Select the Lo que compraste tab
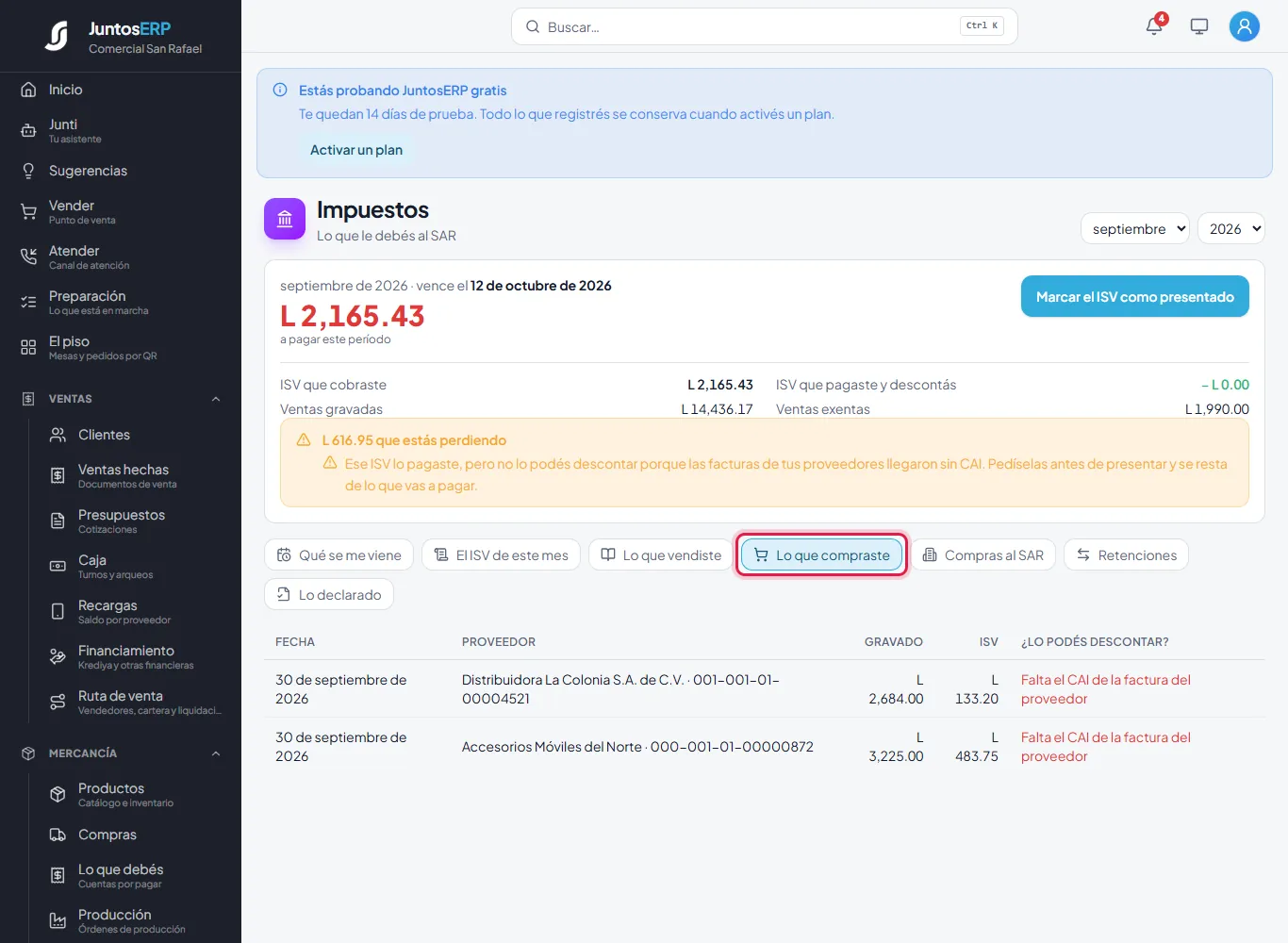Image resolution: width=1288 pixels, height=943 pixels. pos(822,555)
